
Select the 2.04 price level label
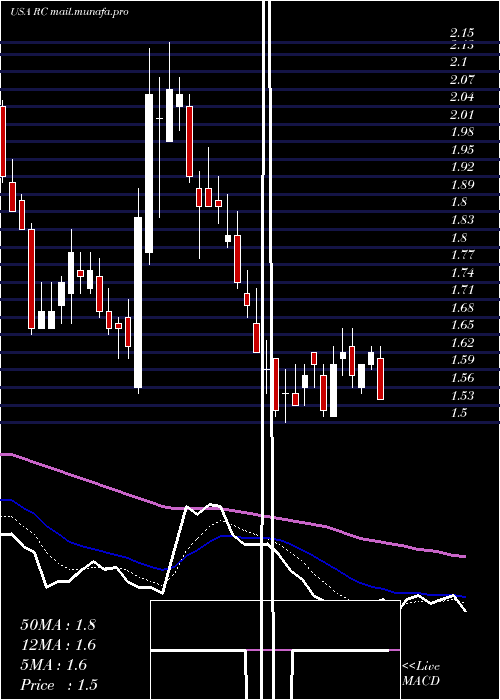(x=462, y=97)
